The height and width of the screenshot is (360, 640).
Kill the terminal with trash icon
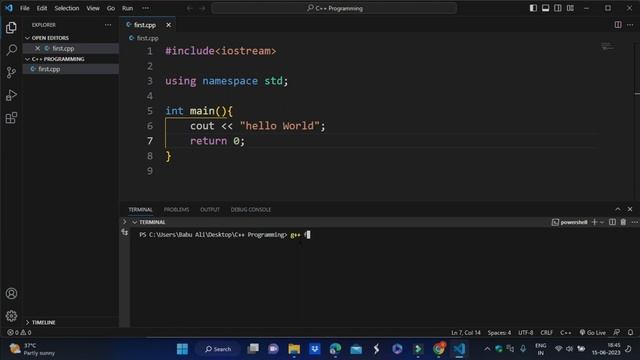coord(623,222)
